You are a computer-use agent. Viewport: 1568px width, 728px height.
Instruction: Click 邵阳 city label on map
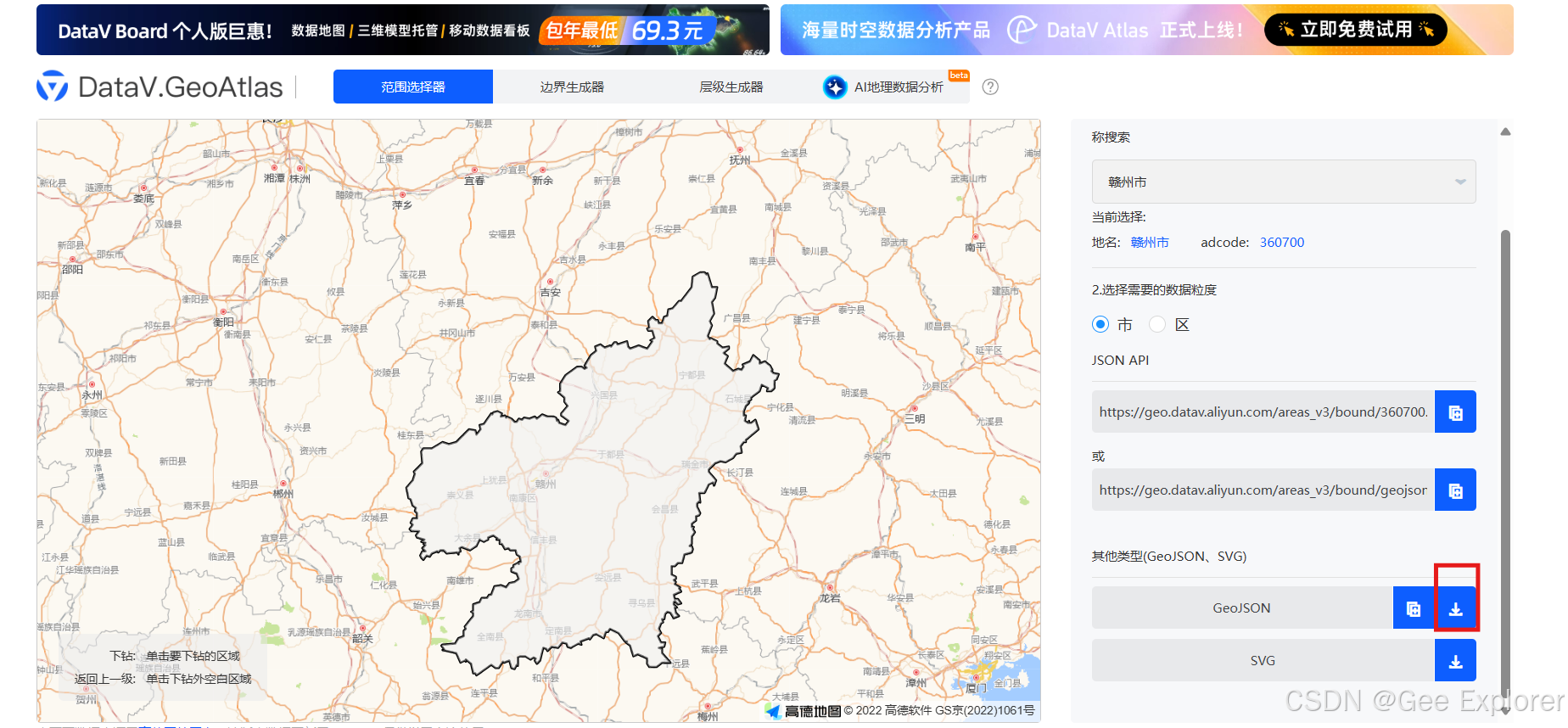tap(72, 269)
